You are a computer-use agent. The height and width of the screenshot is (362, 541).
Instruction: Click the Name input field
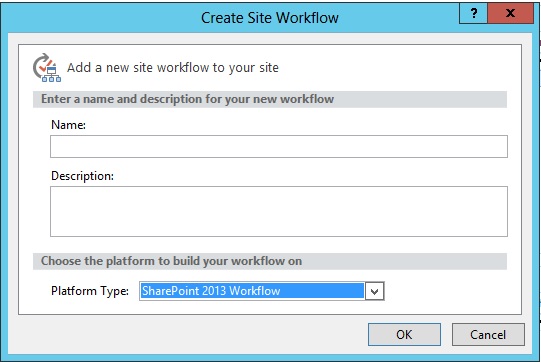[279, 146]
